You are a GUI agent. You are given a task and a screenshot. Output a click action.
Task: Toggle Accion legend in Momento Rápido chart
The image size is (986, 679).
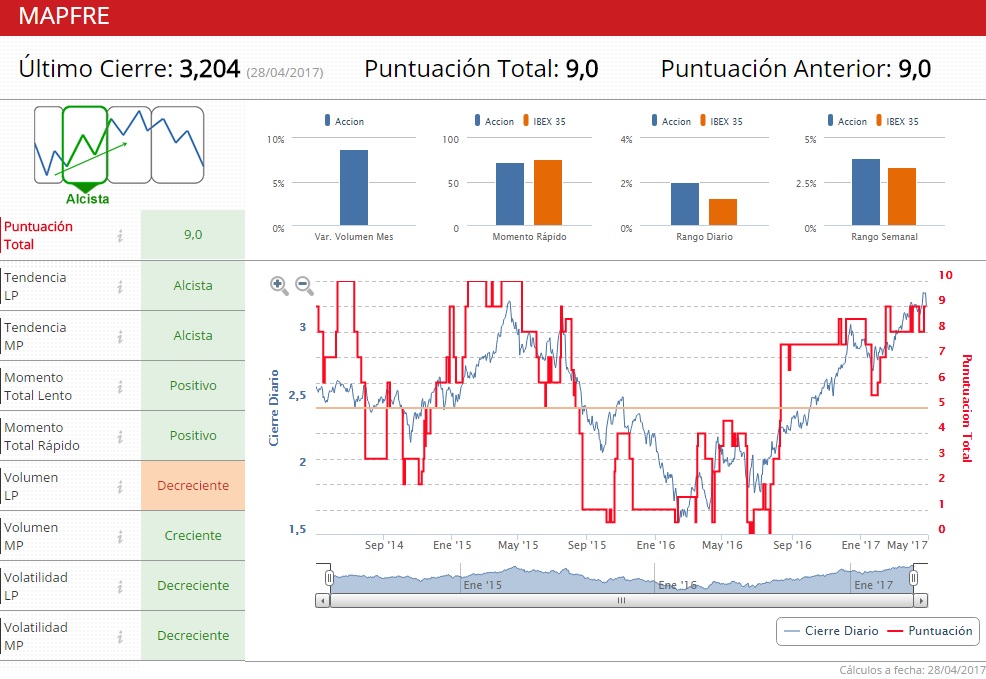point(494,121)
